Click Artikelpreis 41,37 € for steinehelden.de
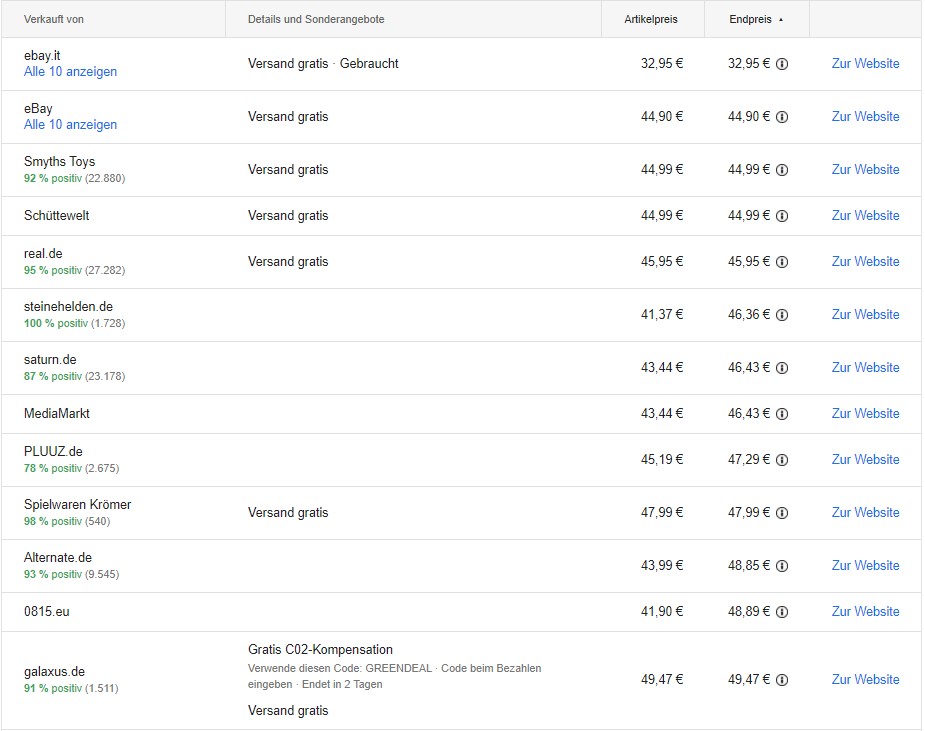This screenshot has width=925, height=731. pos(662,314)
